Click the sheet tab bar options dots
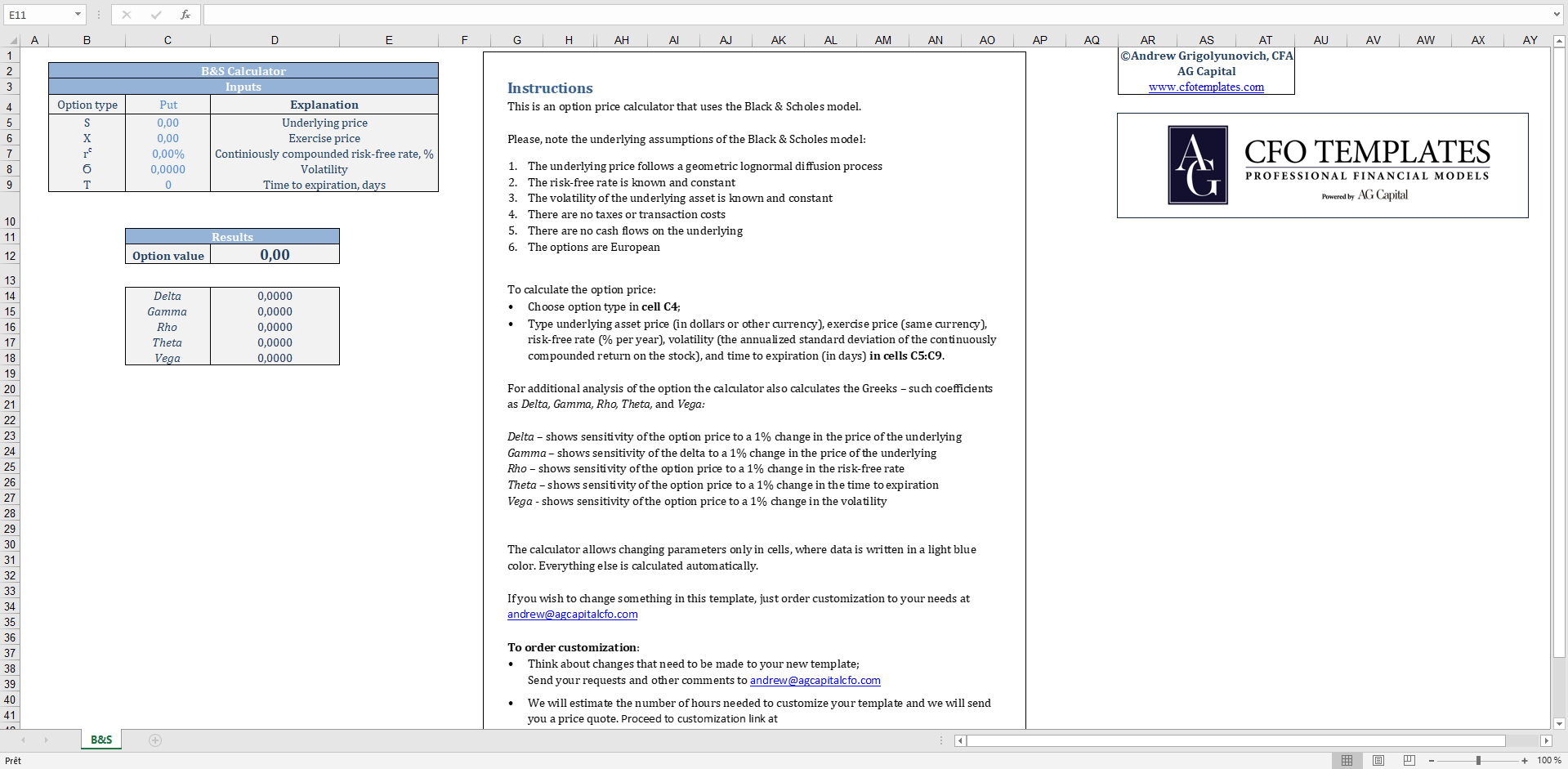Screen dimensions: 1568x769 tap(941, 740)
